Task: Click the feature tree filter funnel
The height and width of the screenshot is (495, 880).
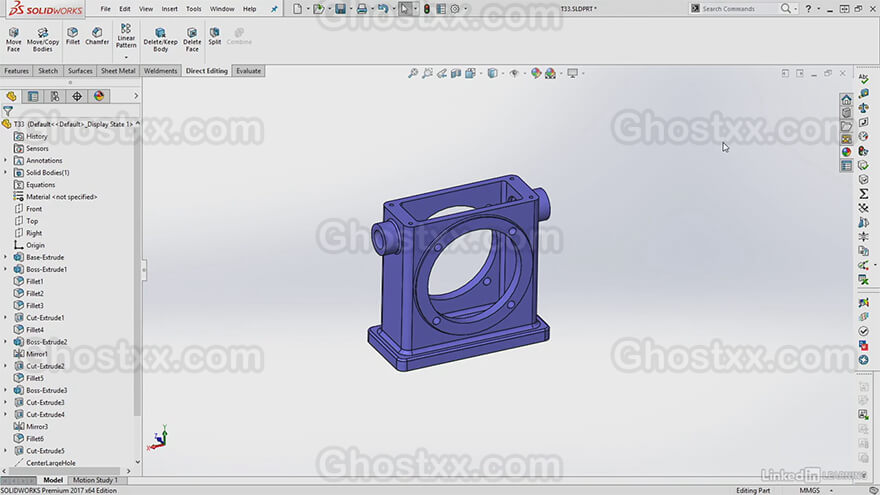Action: tap(8, 111)
